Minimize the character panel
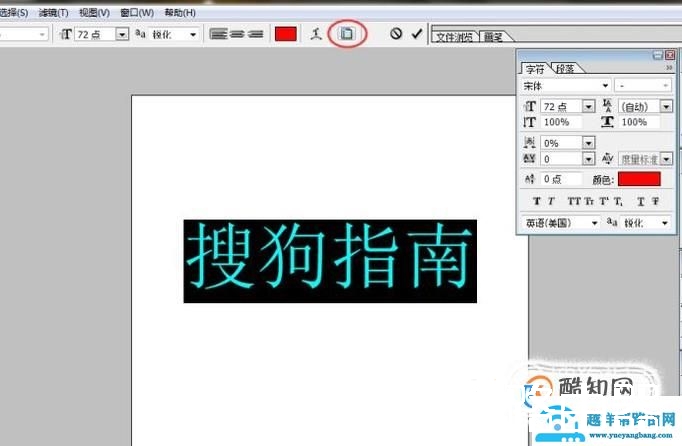Viewport: 682px width, 446px height. click(658, 55)
